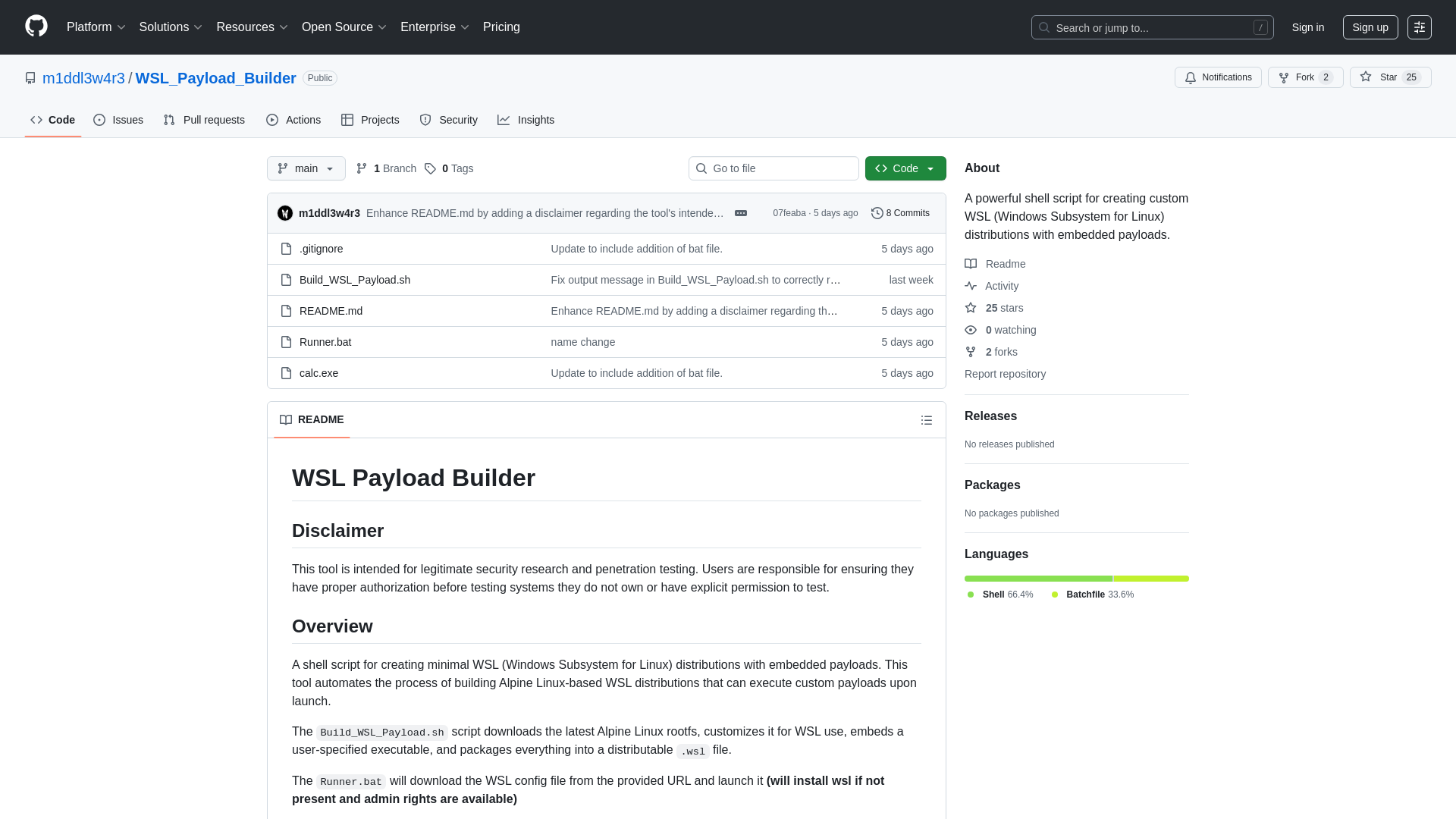
Task: Click the search magnifier icon in header
Action: [1044, 27]
